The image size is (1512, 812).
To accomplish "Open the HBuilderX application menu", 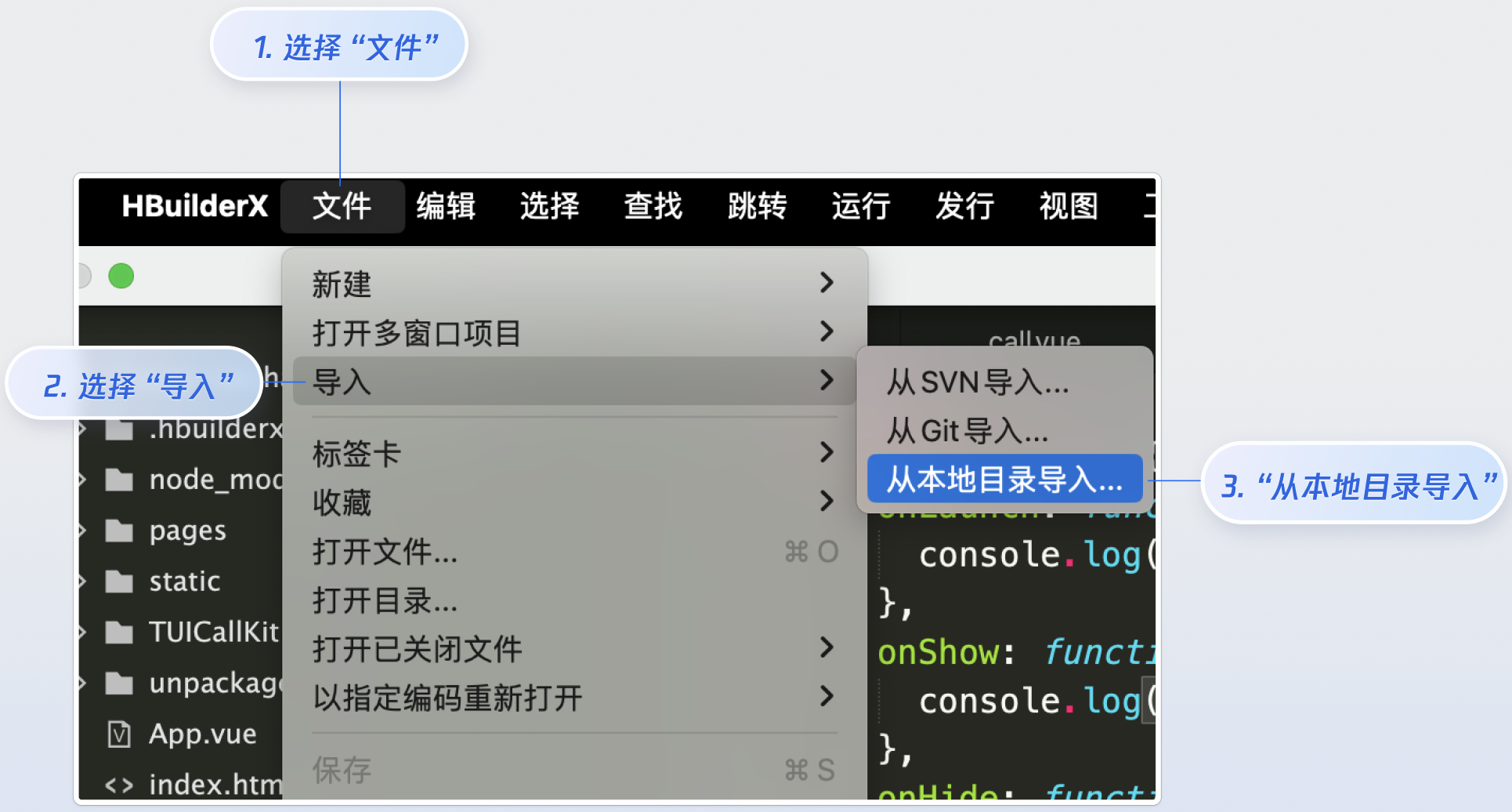I will [194, 206].
